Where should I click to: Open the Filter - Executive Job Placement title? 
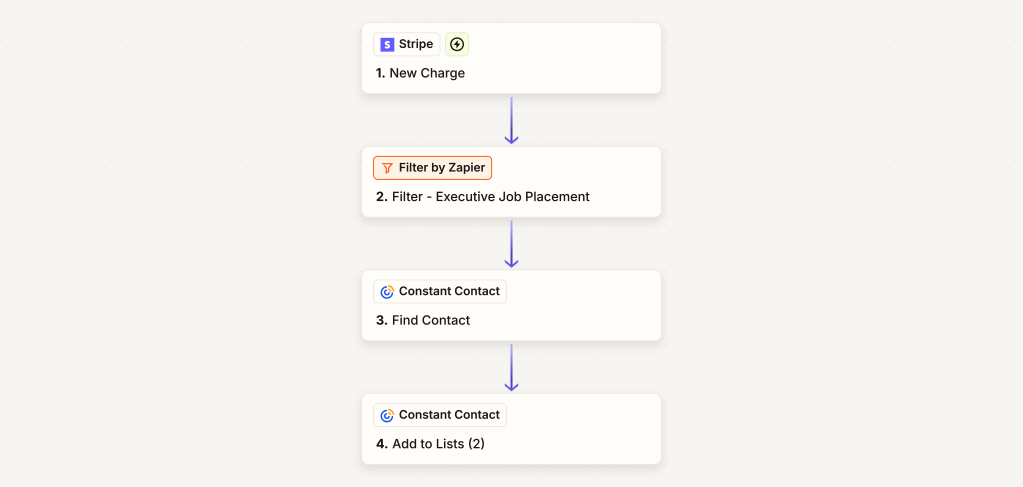pos(490,197)
